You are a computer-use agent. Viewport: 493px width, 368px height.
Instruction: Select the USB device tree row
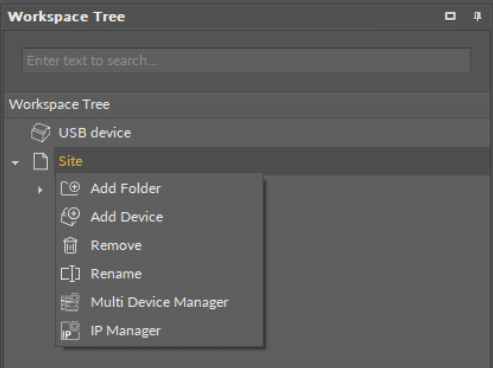247,133
